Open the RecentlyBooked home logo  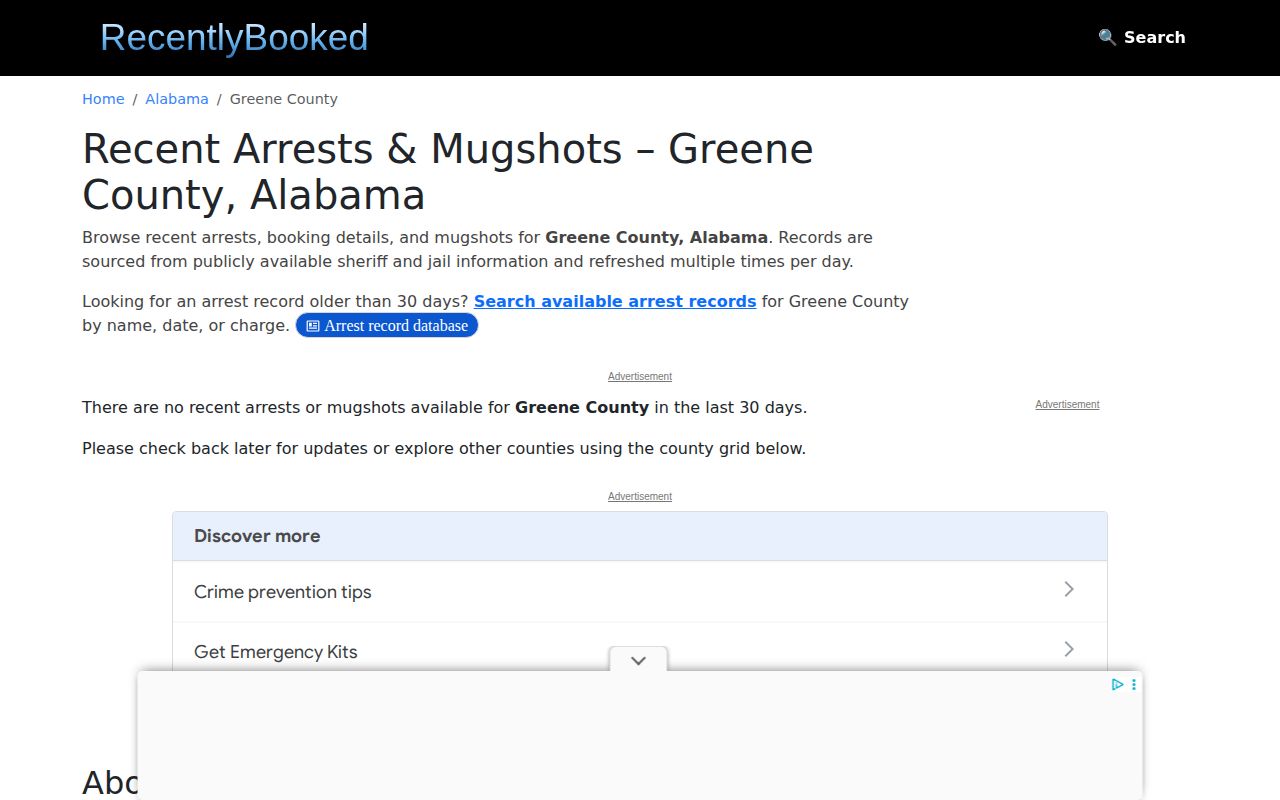(234, 38)
